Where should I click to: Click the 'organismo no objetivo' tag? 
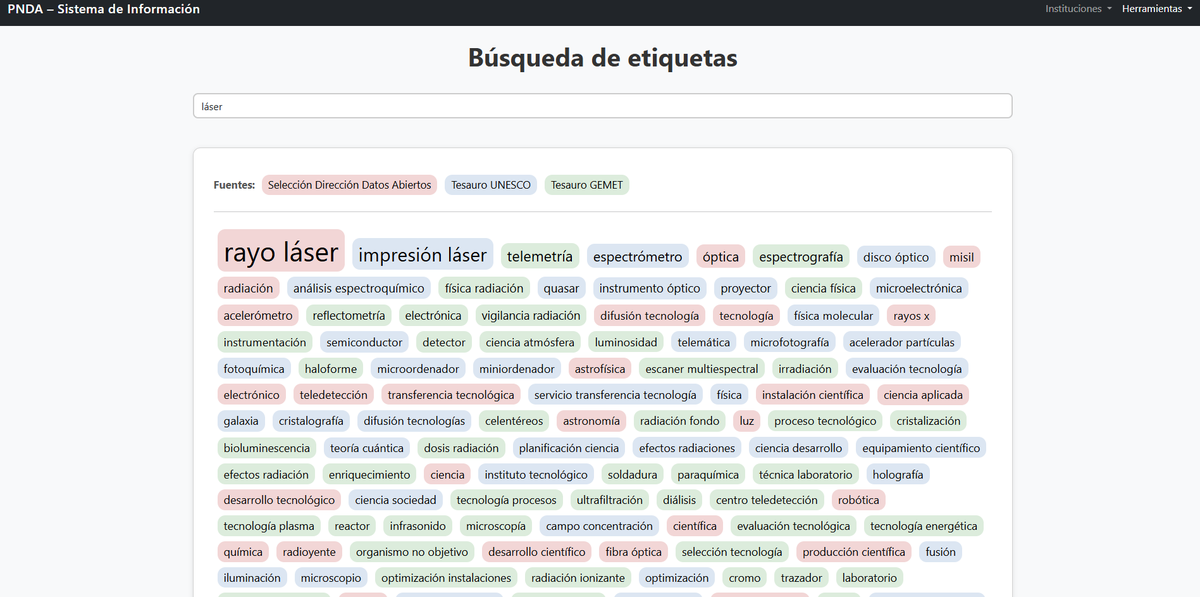(x=412, y=552)
